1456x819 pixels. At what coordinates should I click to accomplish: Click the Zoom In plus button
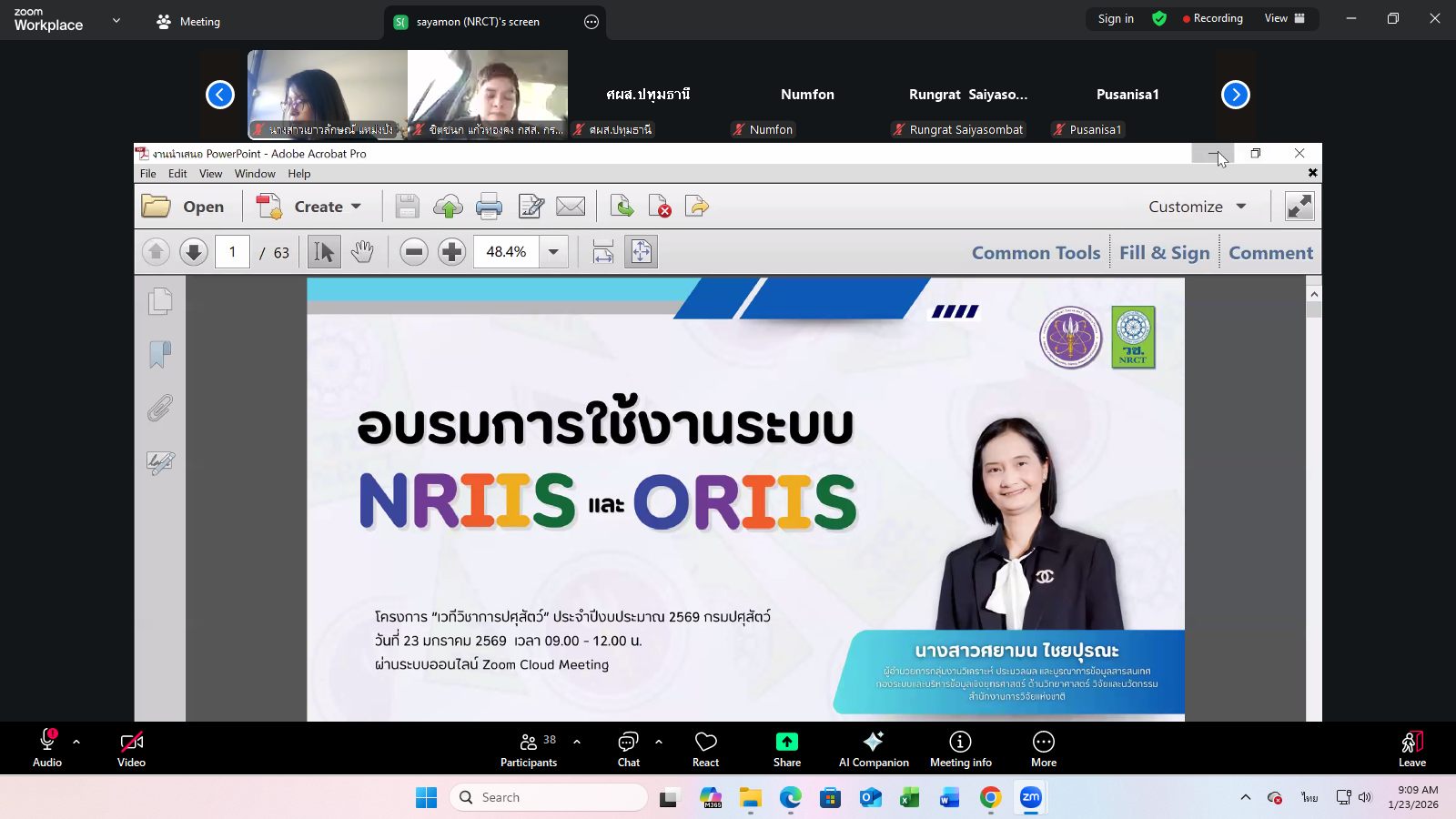click(x=451, y=252)
